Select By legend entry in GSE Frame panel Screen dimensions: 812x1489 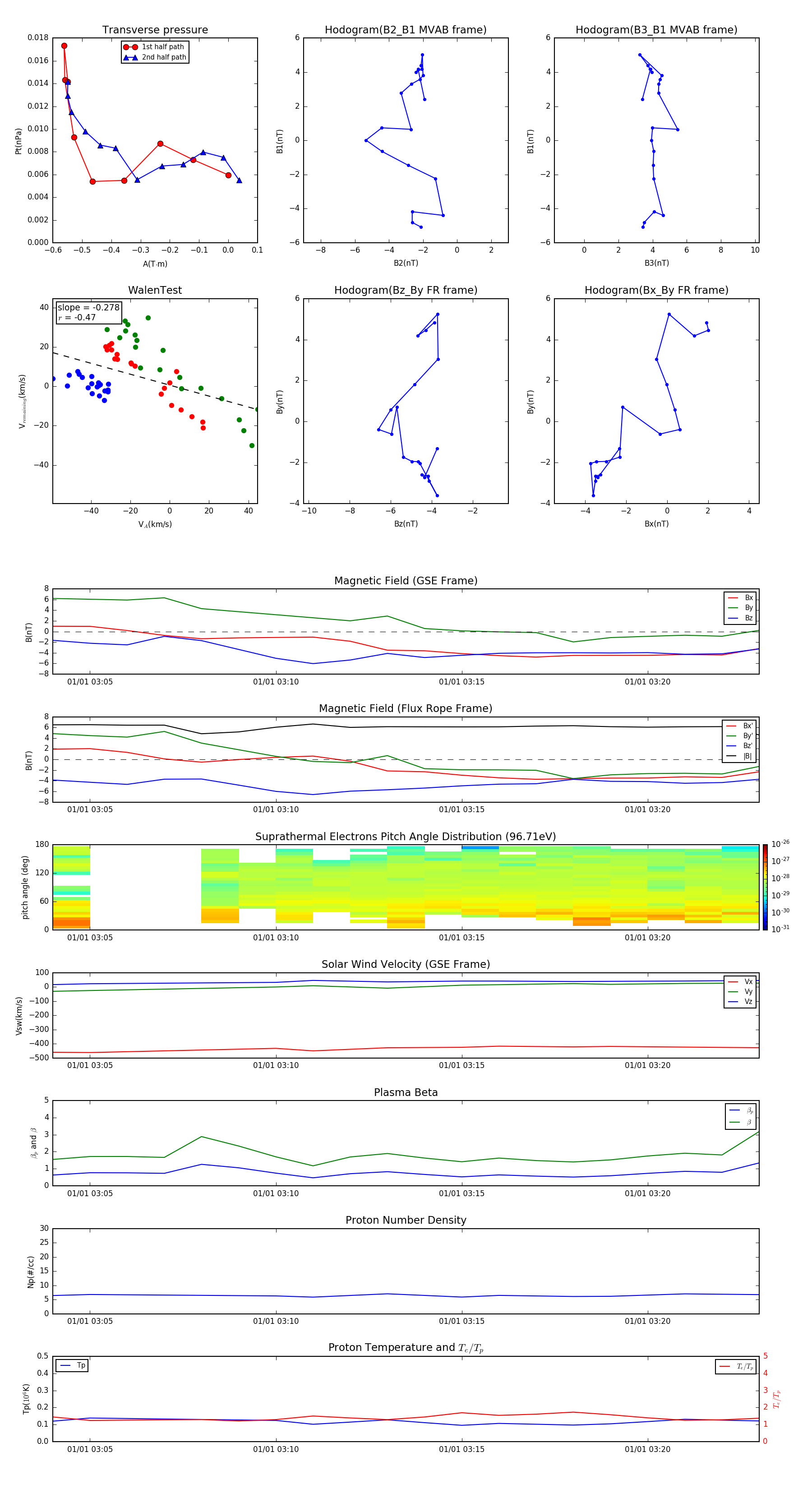pos(740,607)
